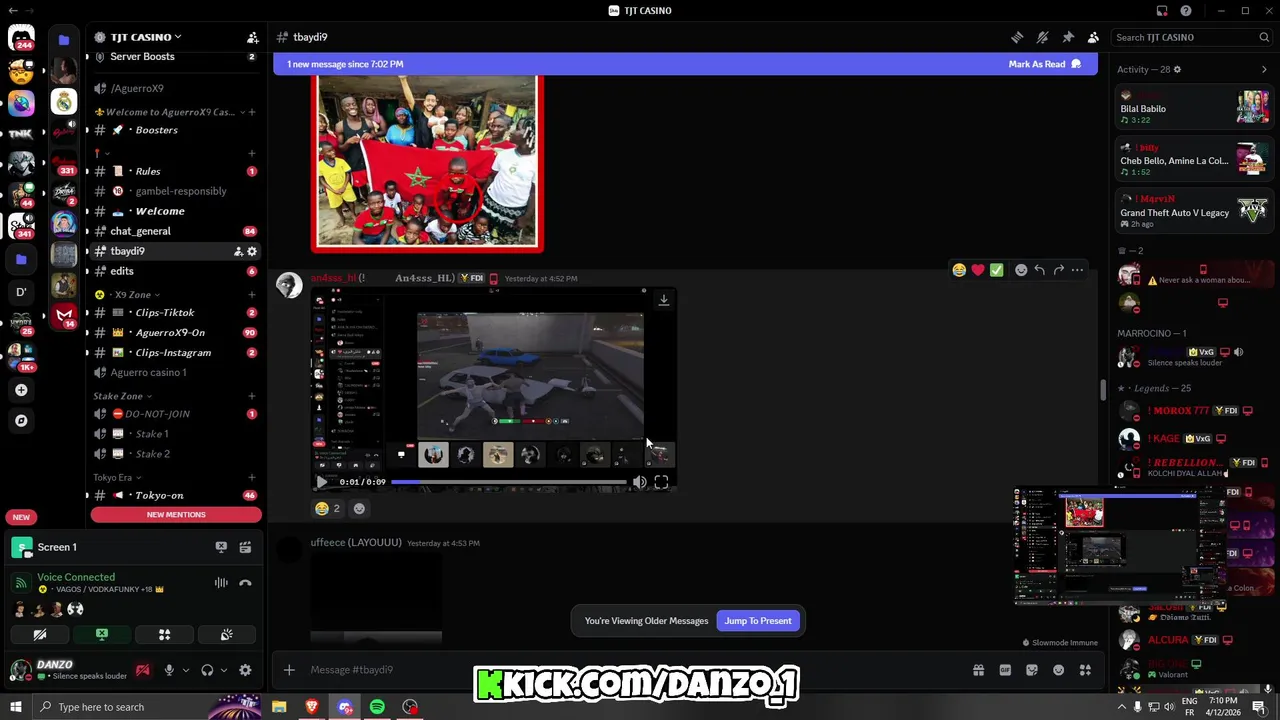Screen dimensions: 1280x720
Task: Click invite people icon beside server name
Action: tap(252, 37)
